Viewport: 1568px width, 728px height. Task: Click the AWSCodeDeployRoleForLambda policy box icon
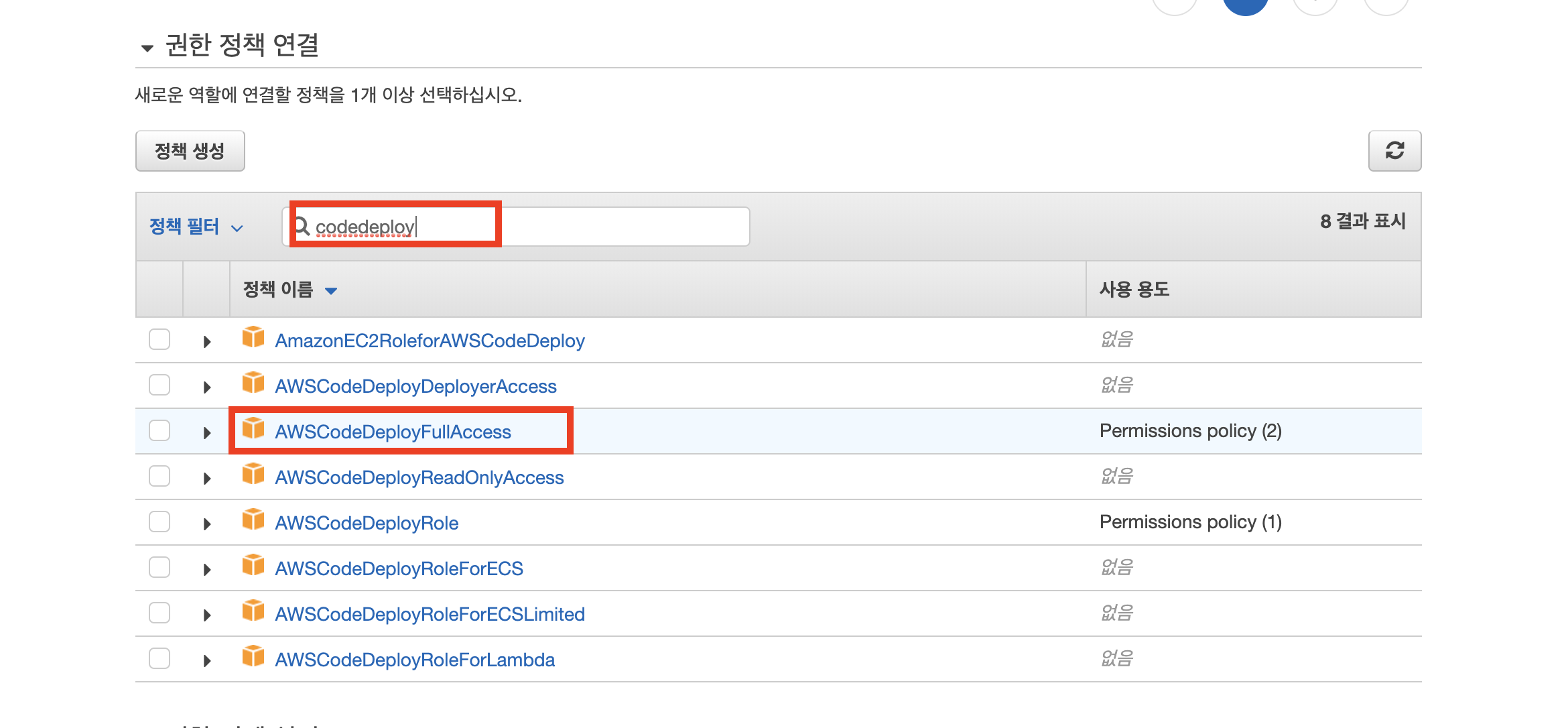(x=253, y=656)
